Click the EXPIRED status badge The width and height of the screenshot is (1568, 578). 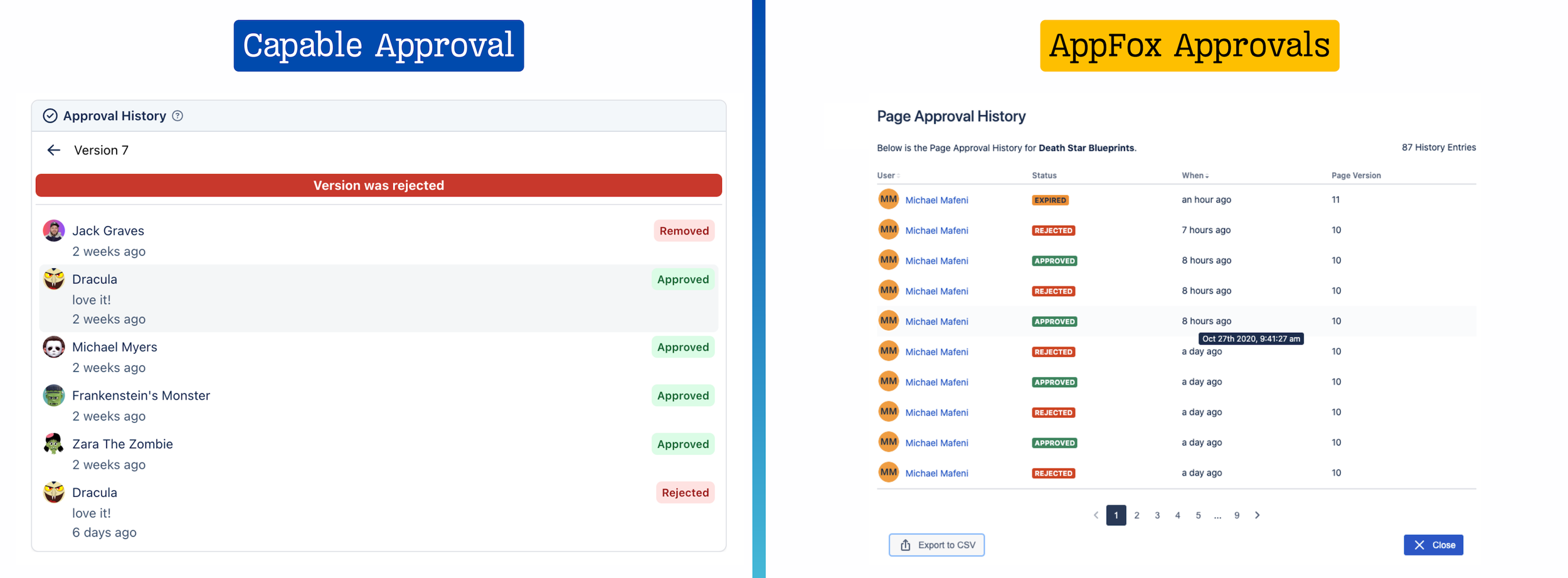[1051, 200]
